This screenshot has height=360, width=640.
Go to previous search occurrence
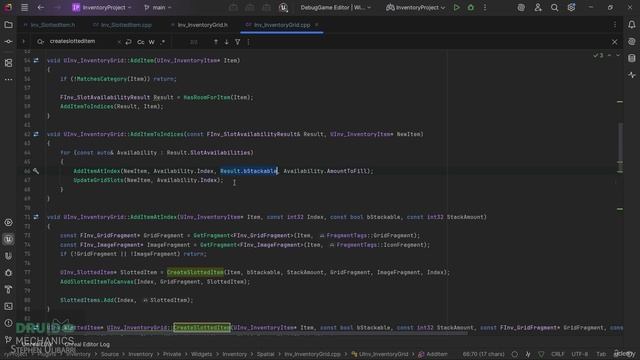(216, 42)
